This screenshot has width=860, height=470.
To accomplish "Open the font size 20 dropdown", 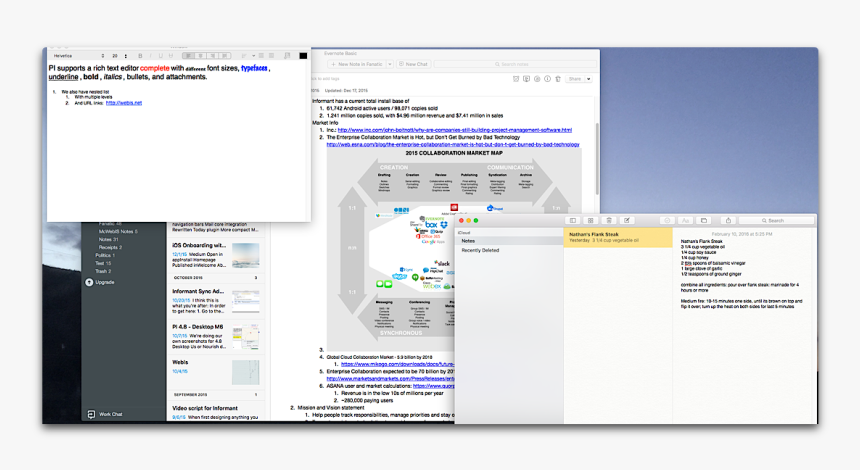I will pyautogui.click(x=119, y=56).
